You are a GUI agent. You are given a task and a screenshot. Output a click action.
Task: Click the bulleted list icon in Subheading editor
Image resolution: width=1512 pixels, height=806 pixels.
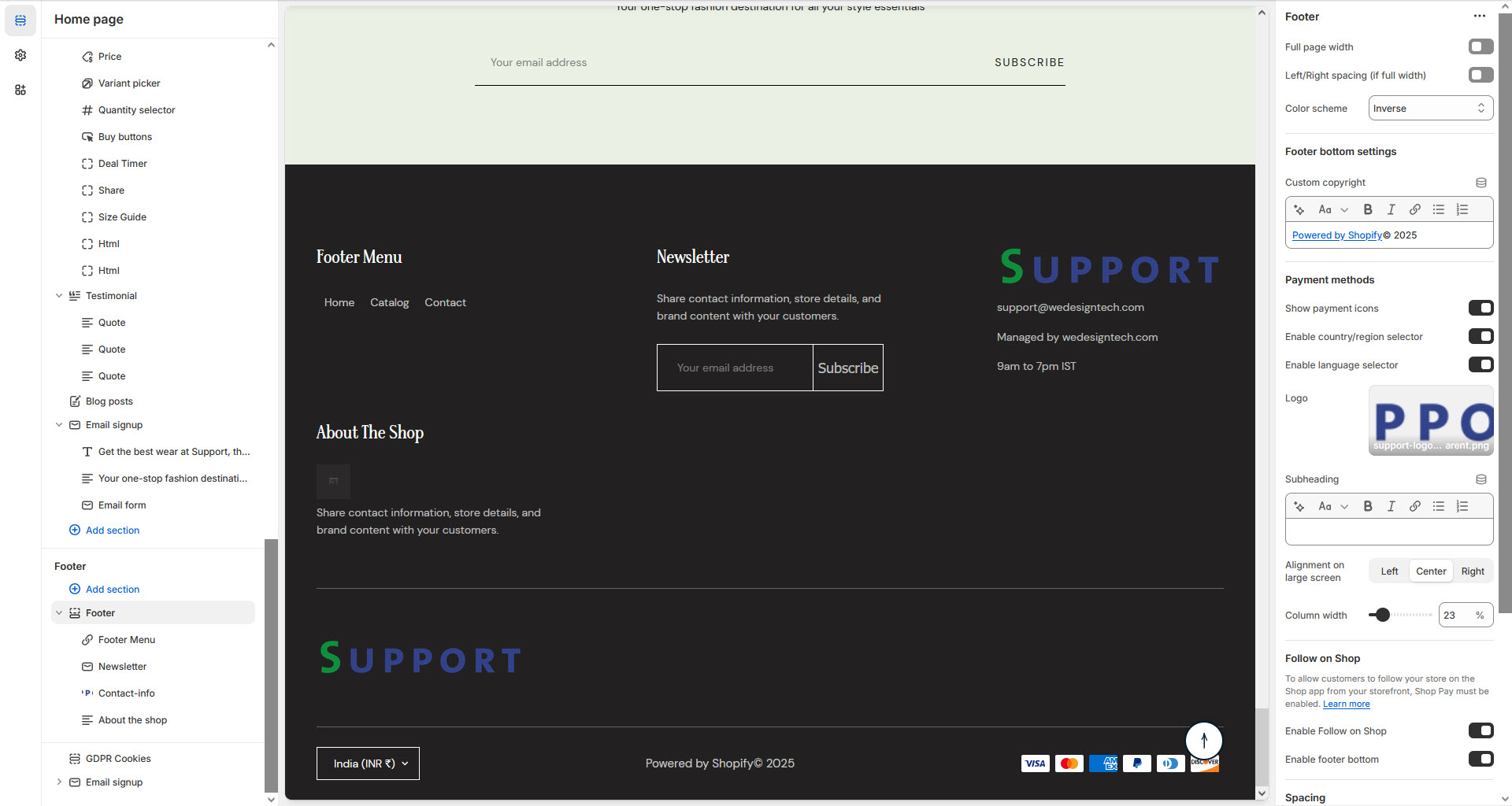click(x=1439, y=506)
